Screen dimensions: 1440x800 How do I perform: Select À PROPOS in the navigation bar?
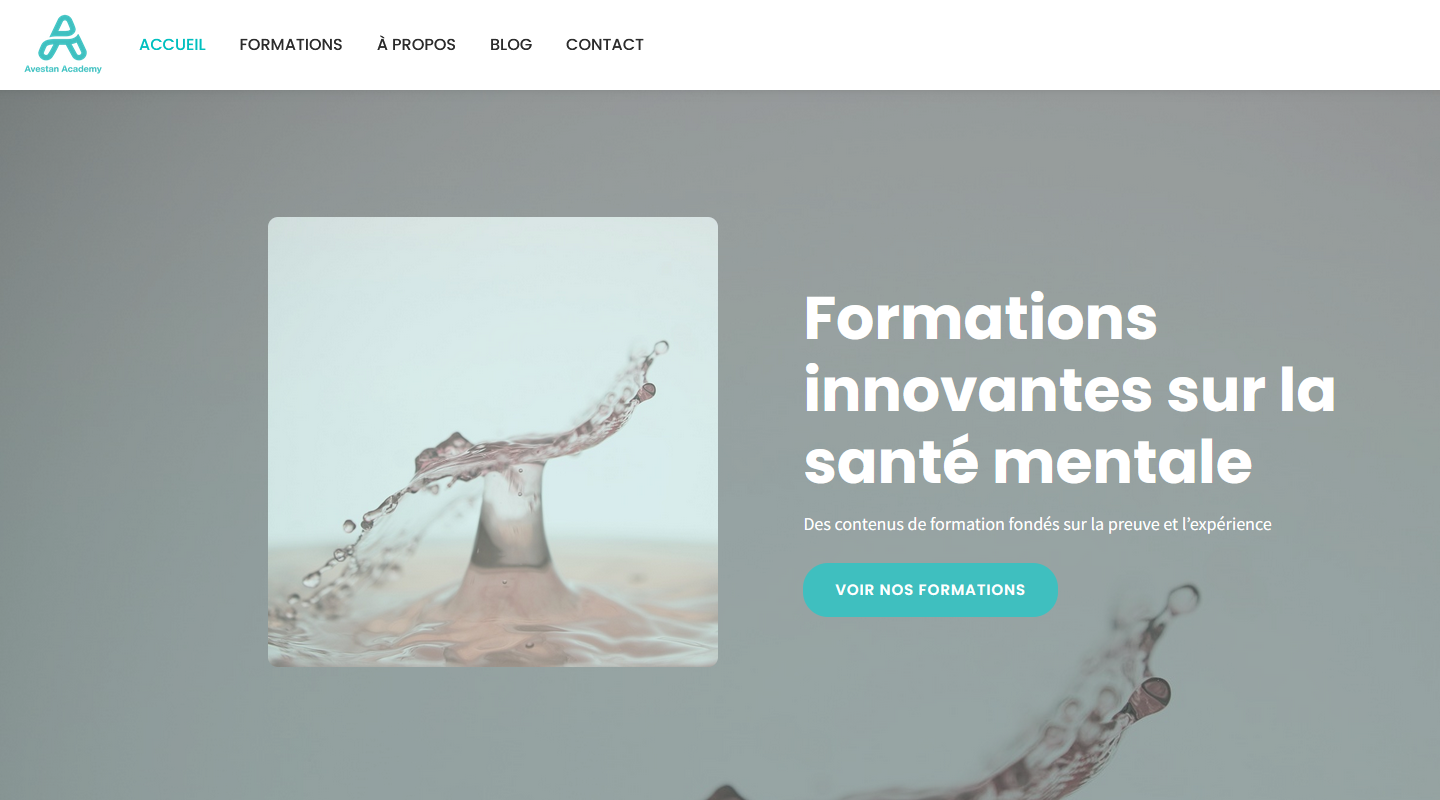(416, 44)
